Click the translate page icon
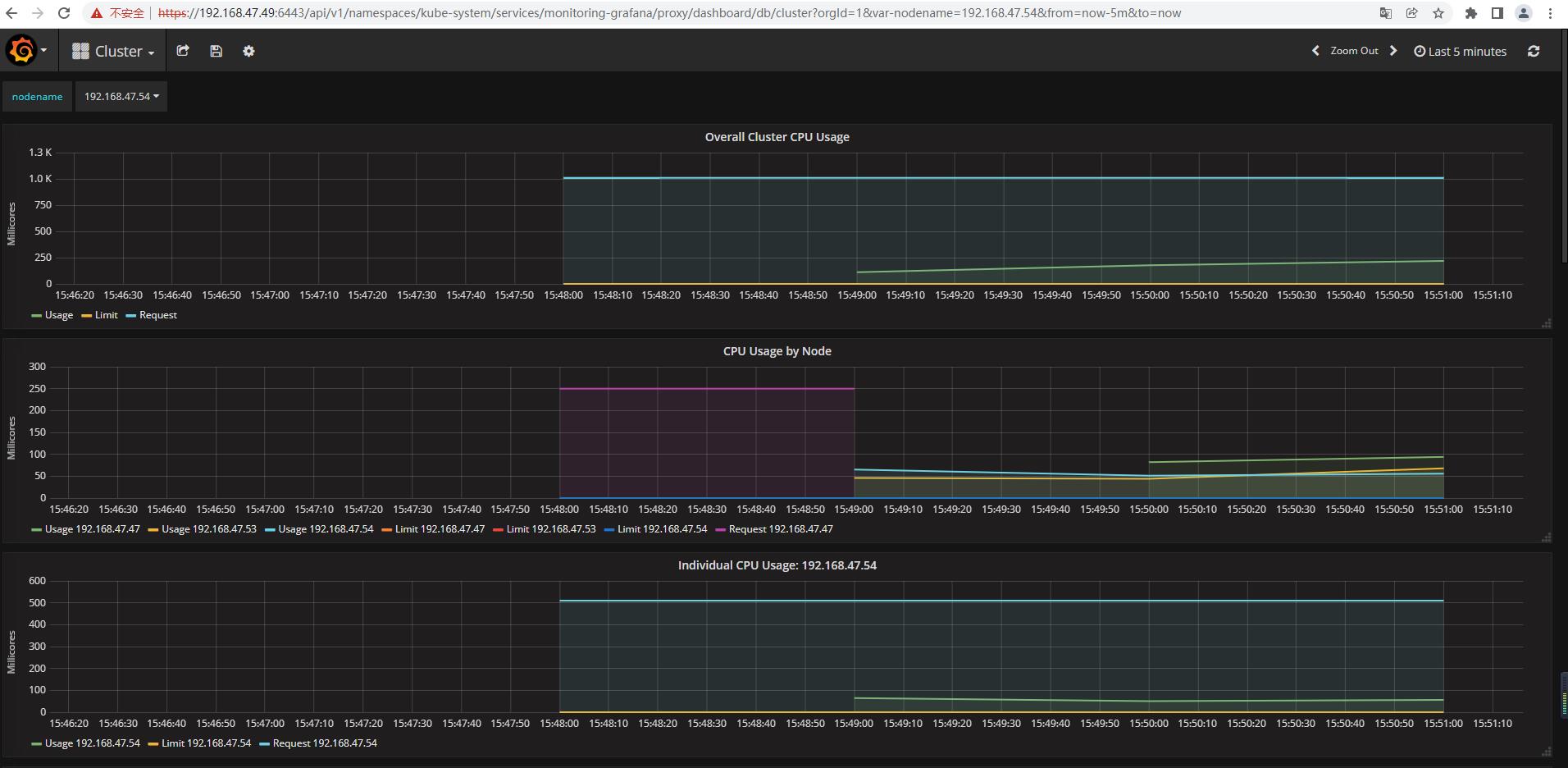Image resolution: width=1568 pixels, height=768 pixels. click(1385, 13)
